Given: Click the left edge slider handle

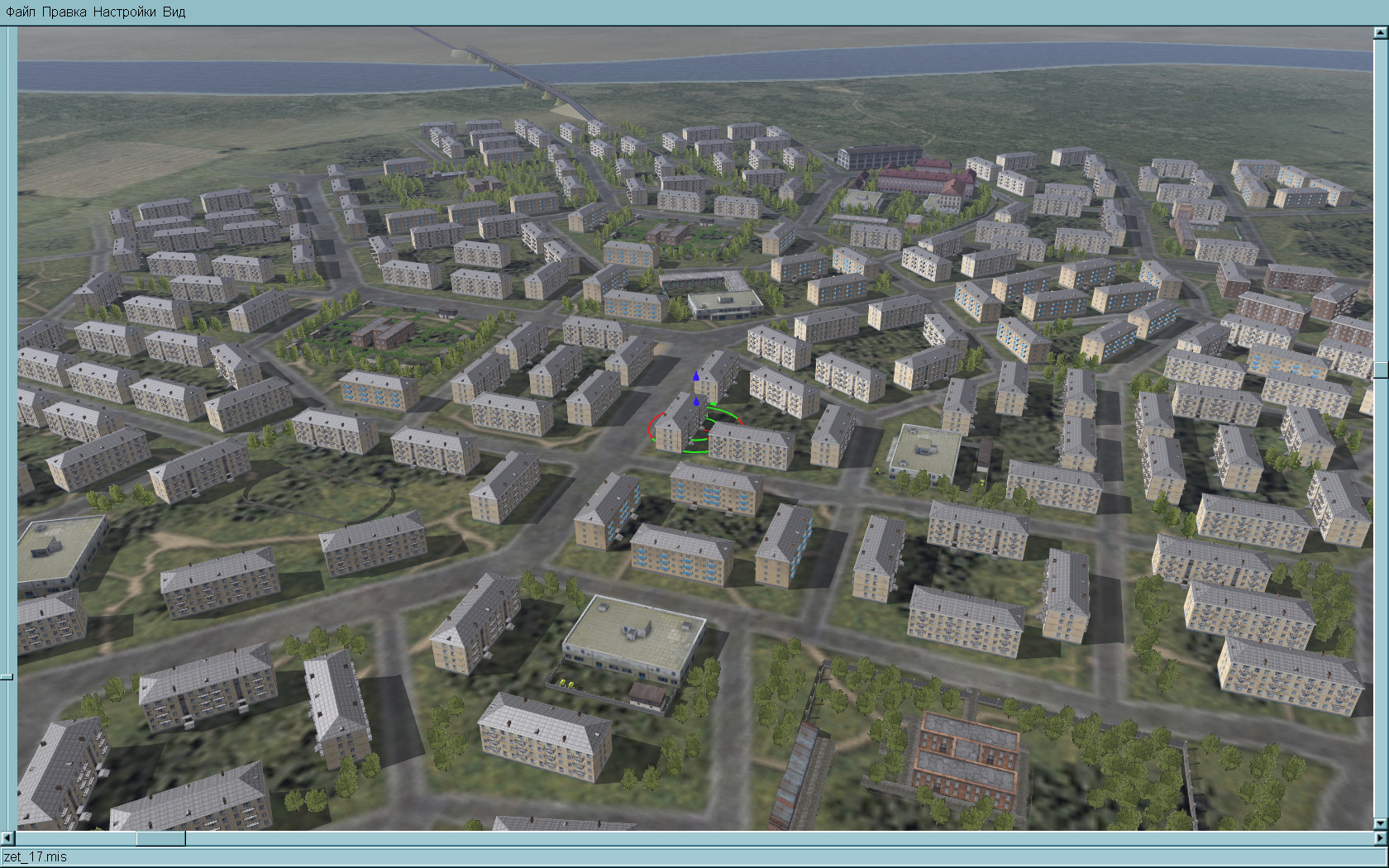Looking at the screenshot, I should tap(7, 677).
